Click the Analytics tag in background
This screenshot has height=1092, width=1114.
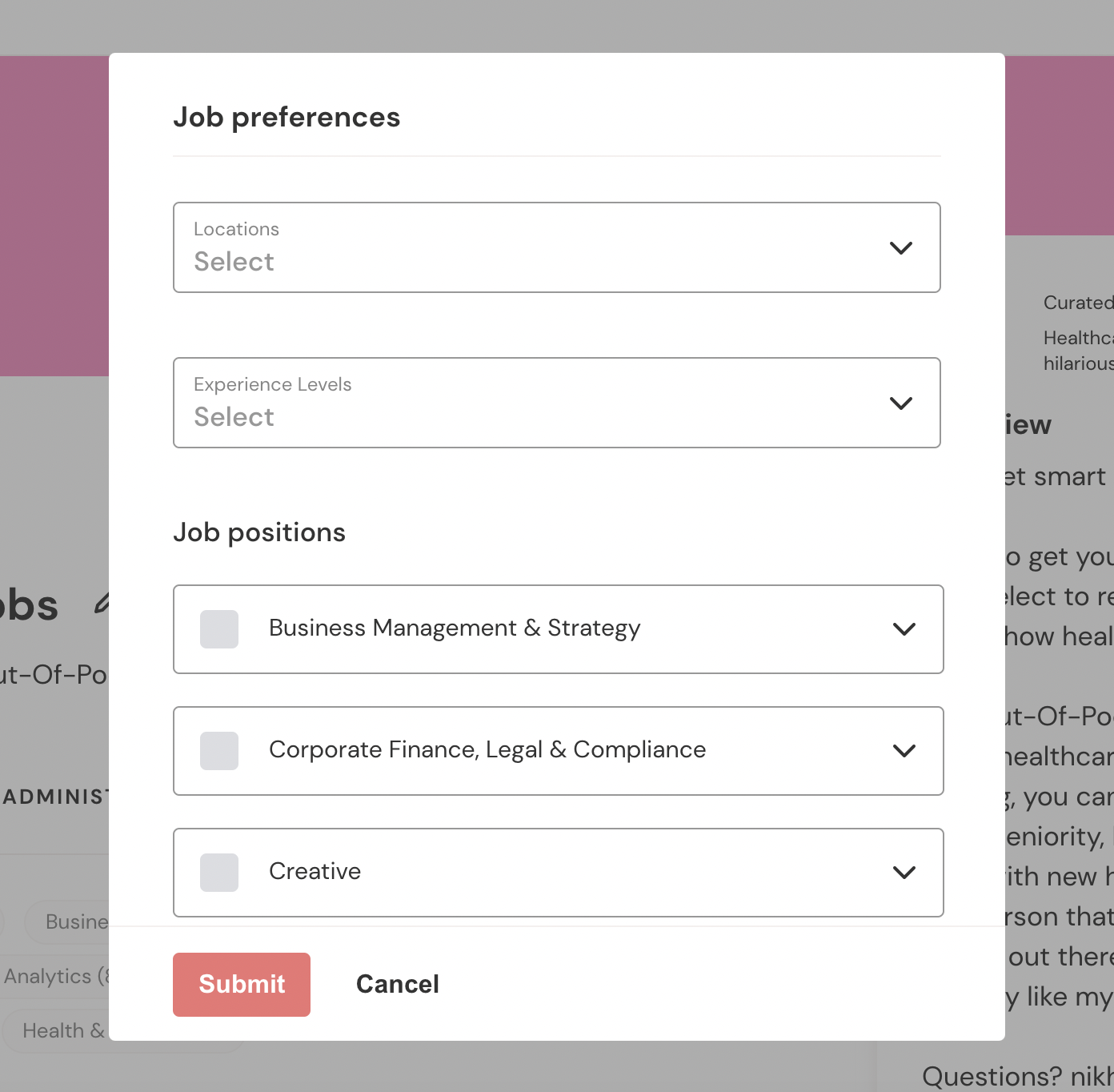click(x=56, y=977)
